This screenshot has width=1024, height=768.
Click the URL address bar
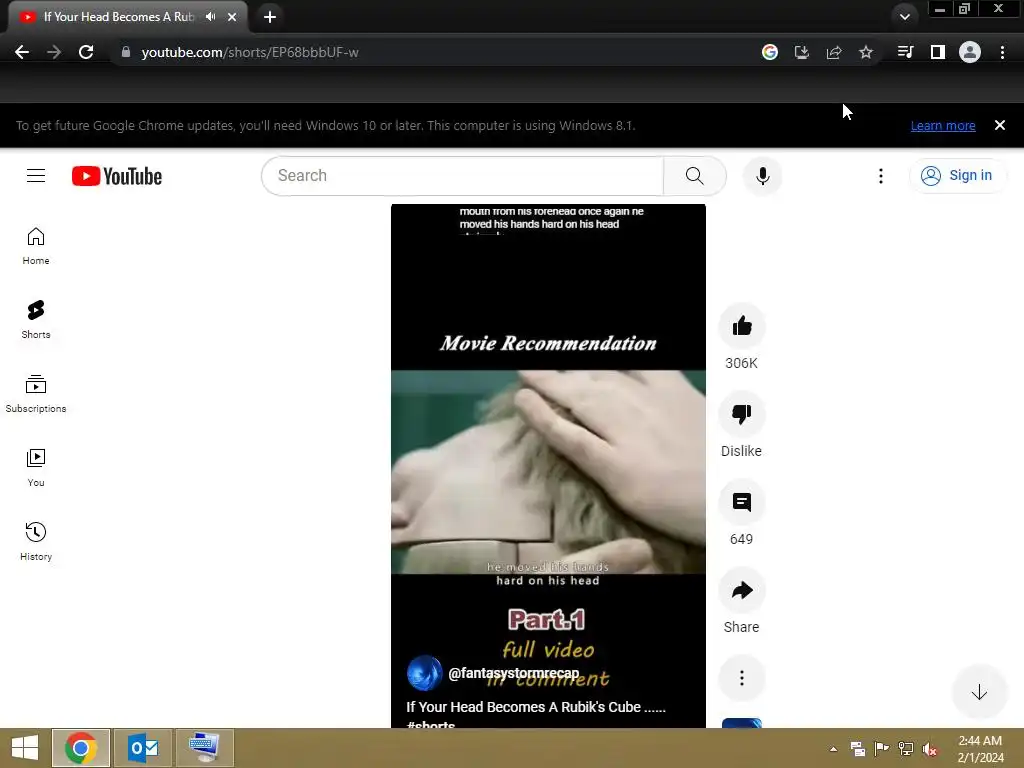coord(431,52)
